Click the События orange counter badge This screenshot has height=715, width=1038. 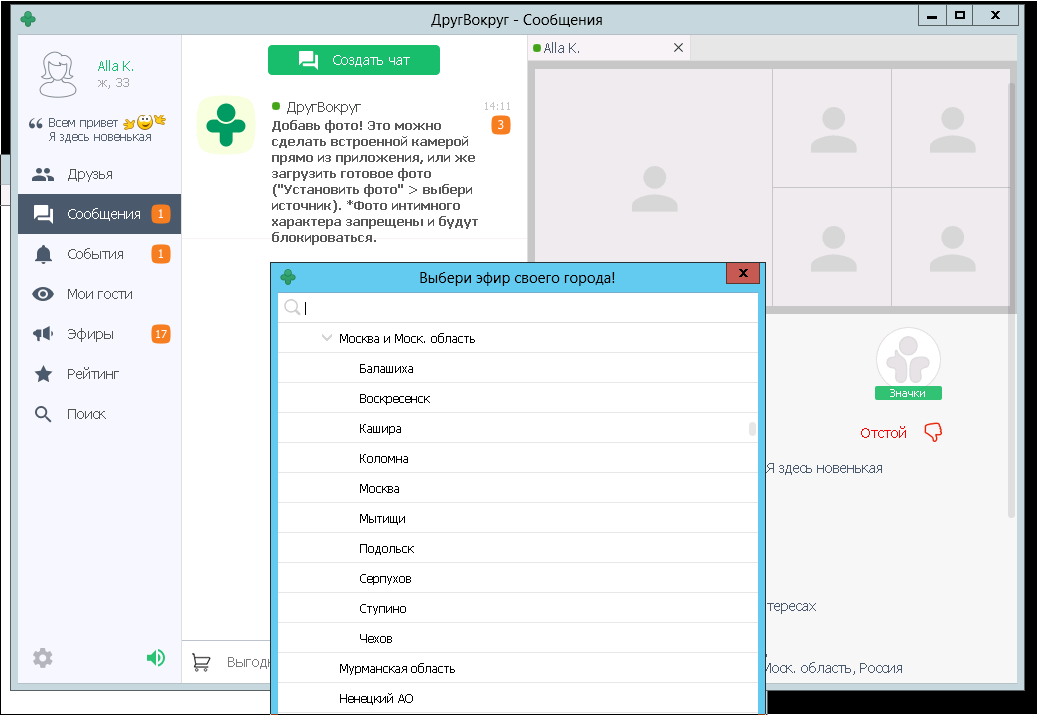pyautogui.click(x=161, y=254)
